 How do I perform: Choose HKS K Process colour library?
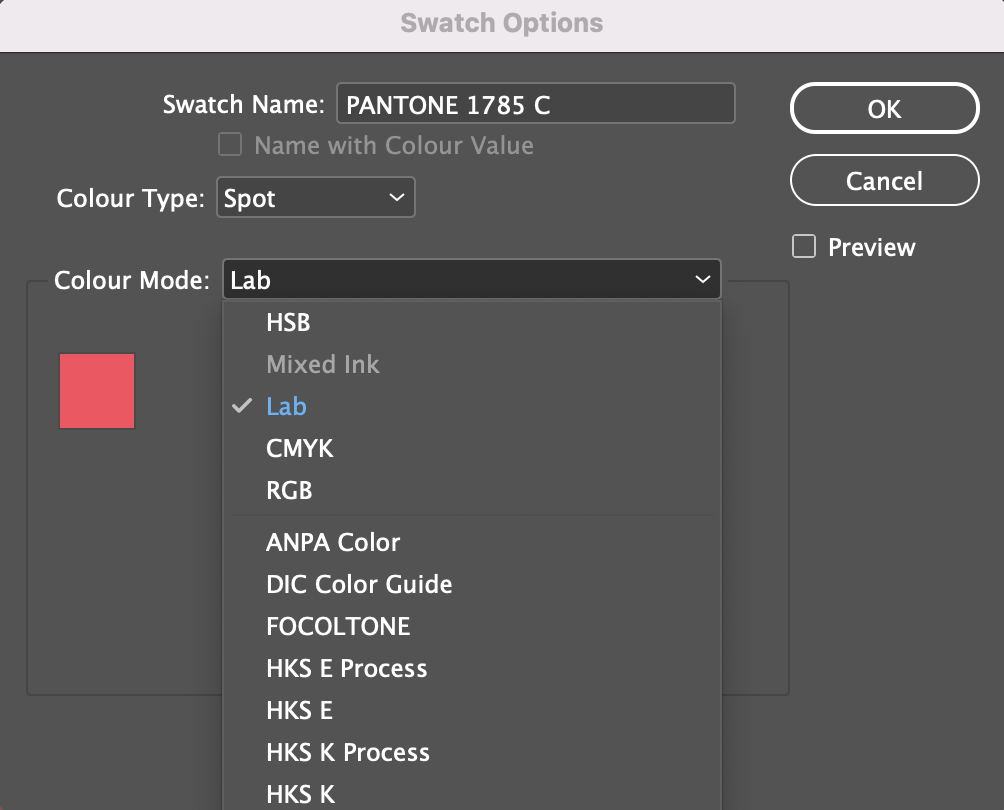click(348, 752)
